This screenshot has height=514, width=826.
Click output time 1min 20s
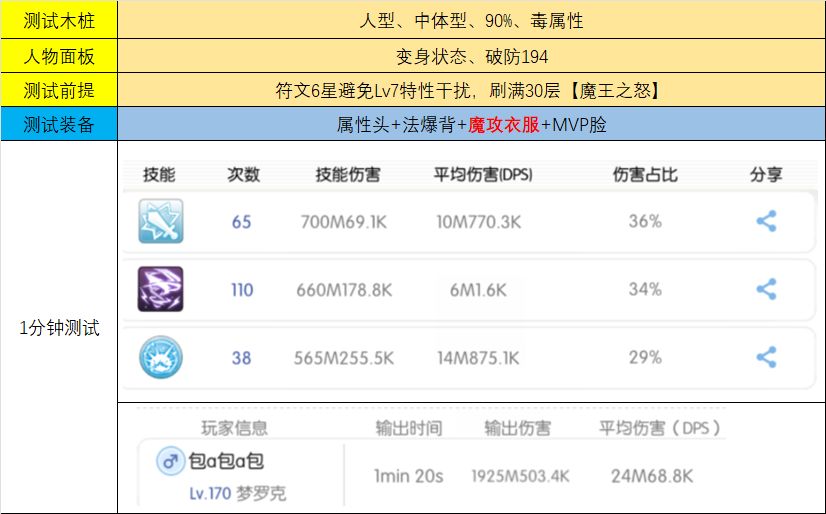click(409, 476)
